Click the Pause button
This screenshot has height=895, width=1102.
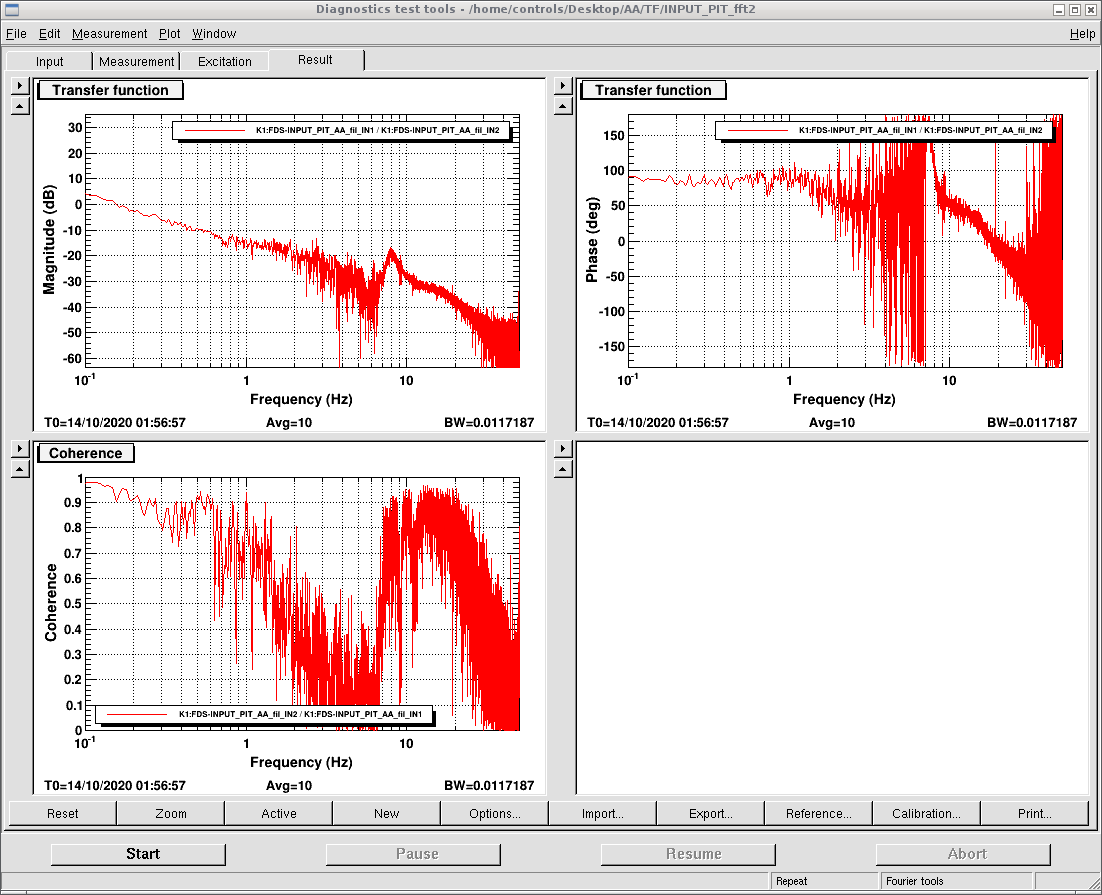pos(413,854)
